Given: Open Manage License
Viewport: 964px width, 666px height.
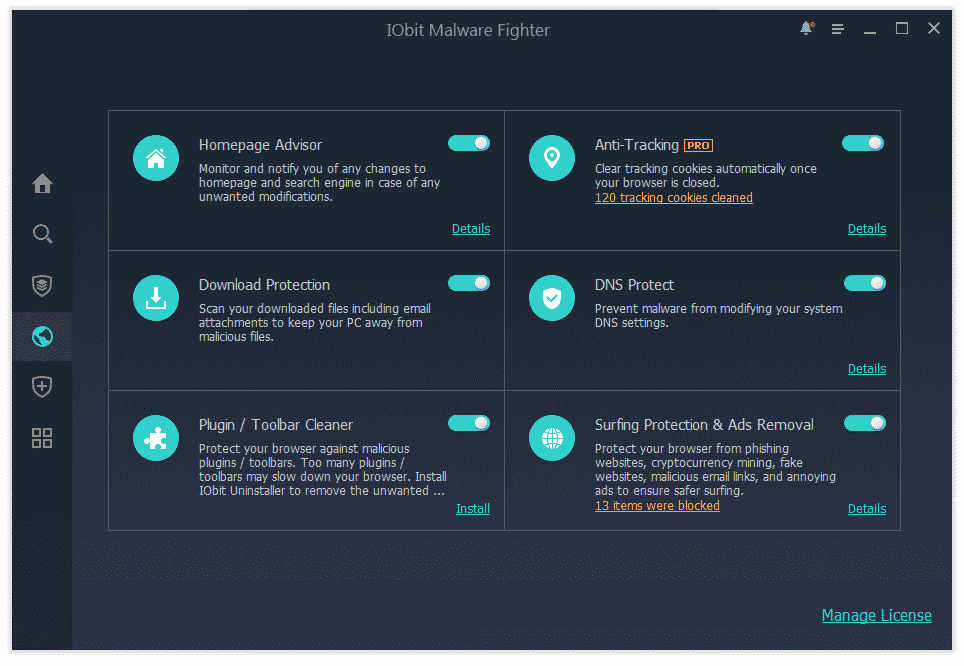Looking at the screenshot, I should pyautogui.click(x=876, y=615).
